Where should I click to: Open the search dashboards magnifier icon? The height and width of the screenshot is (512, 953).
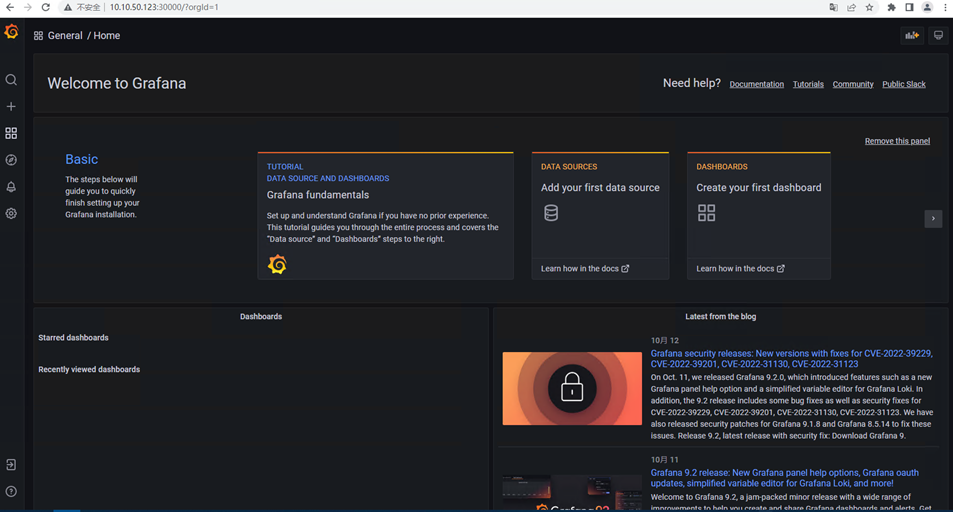11,80
